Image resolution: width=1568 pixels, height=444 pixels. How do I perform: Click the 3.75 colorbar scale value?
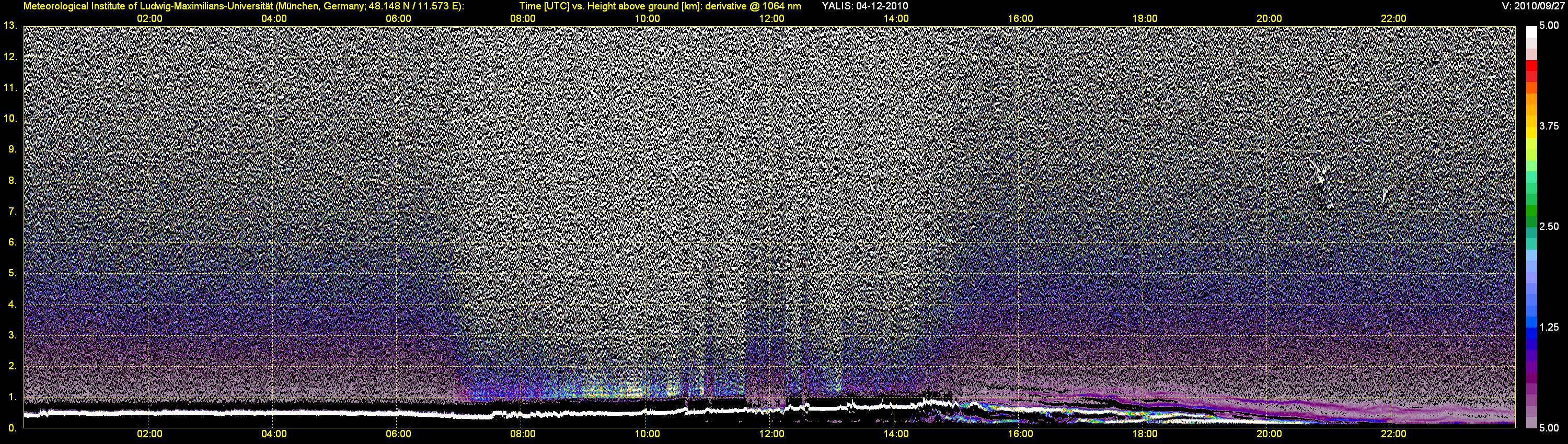pyautogui.click(x=1549, y=126)
